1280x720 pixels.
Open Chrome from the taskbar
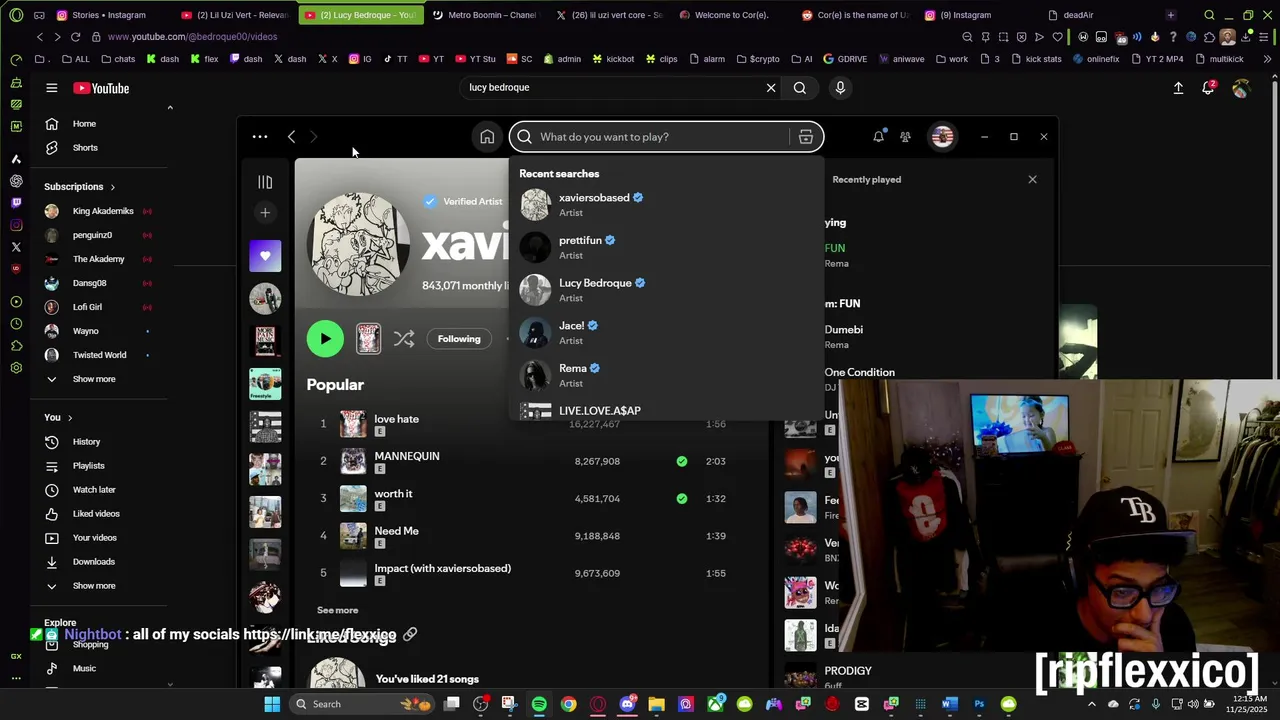(x=568, y=704)
